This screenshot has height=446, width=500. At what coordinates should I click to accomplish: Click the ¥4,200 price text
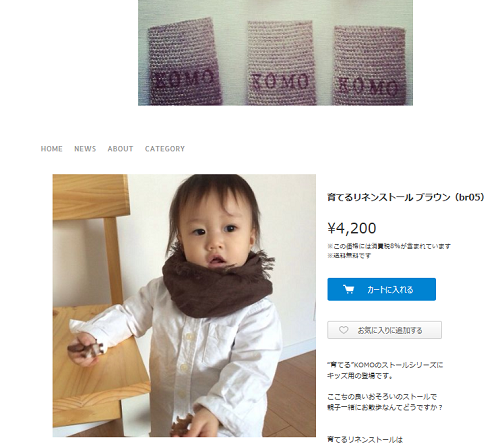pyautogui.click(x=352, y=228)
